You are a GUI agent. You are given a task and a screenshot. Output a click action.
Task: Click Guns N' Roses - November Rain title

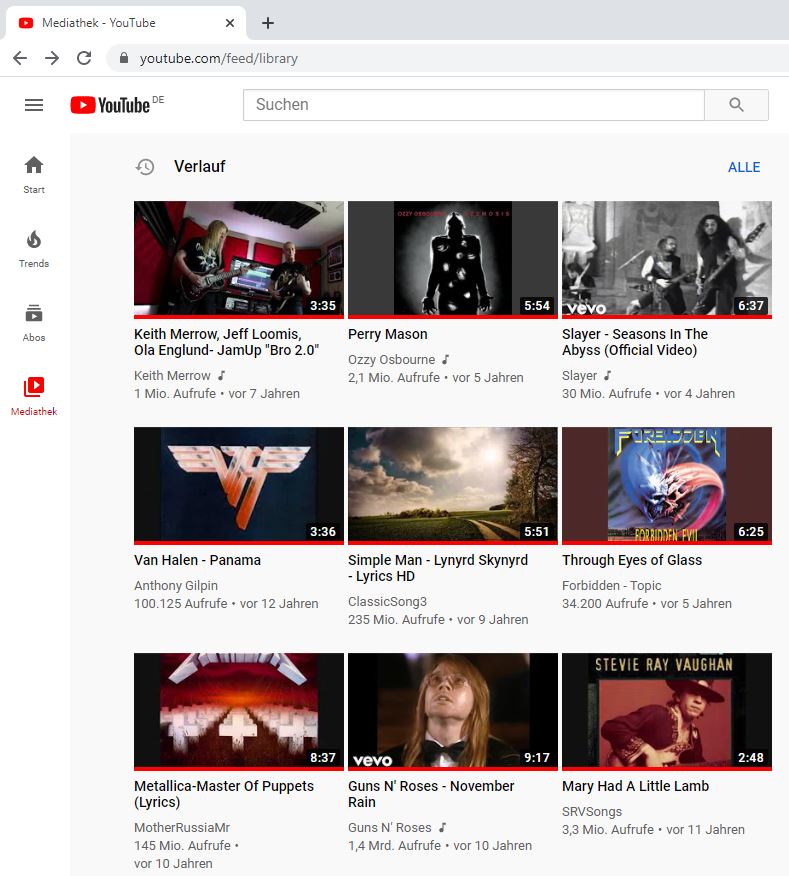pyautogui.click(x=431, y=794)
